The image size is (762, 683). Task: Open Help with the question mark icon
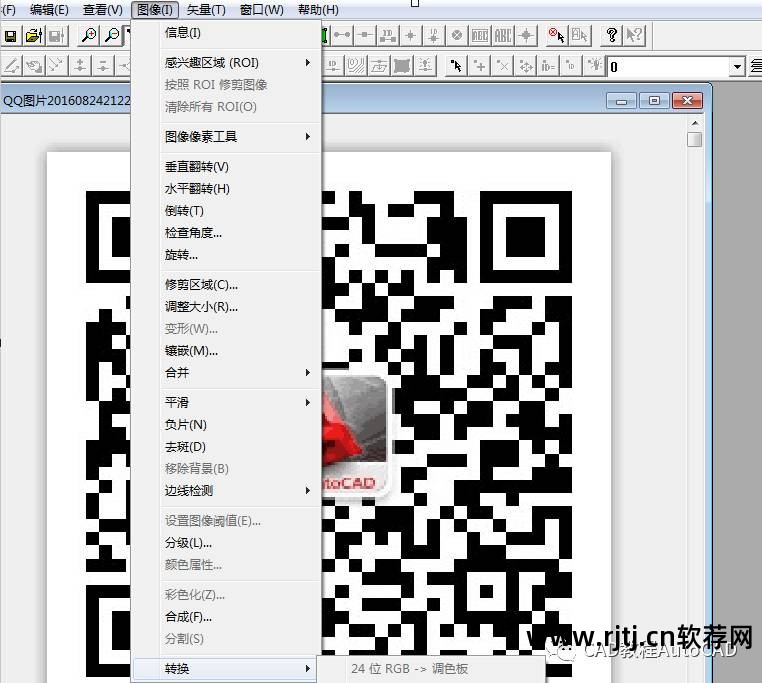coord(612,35)
